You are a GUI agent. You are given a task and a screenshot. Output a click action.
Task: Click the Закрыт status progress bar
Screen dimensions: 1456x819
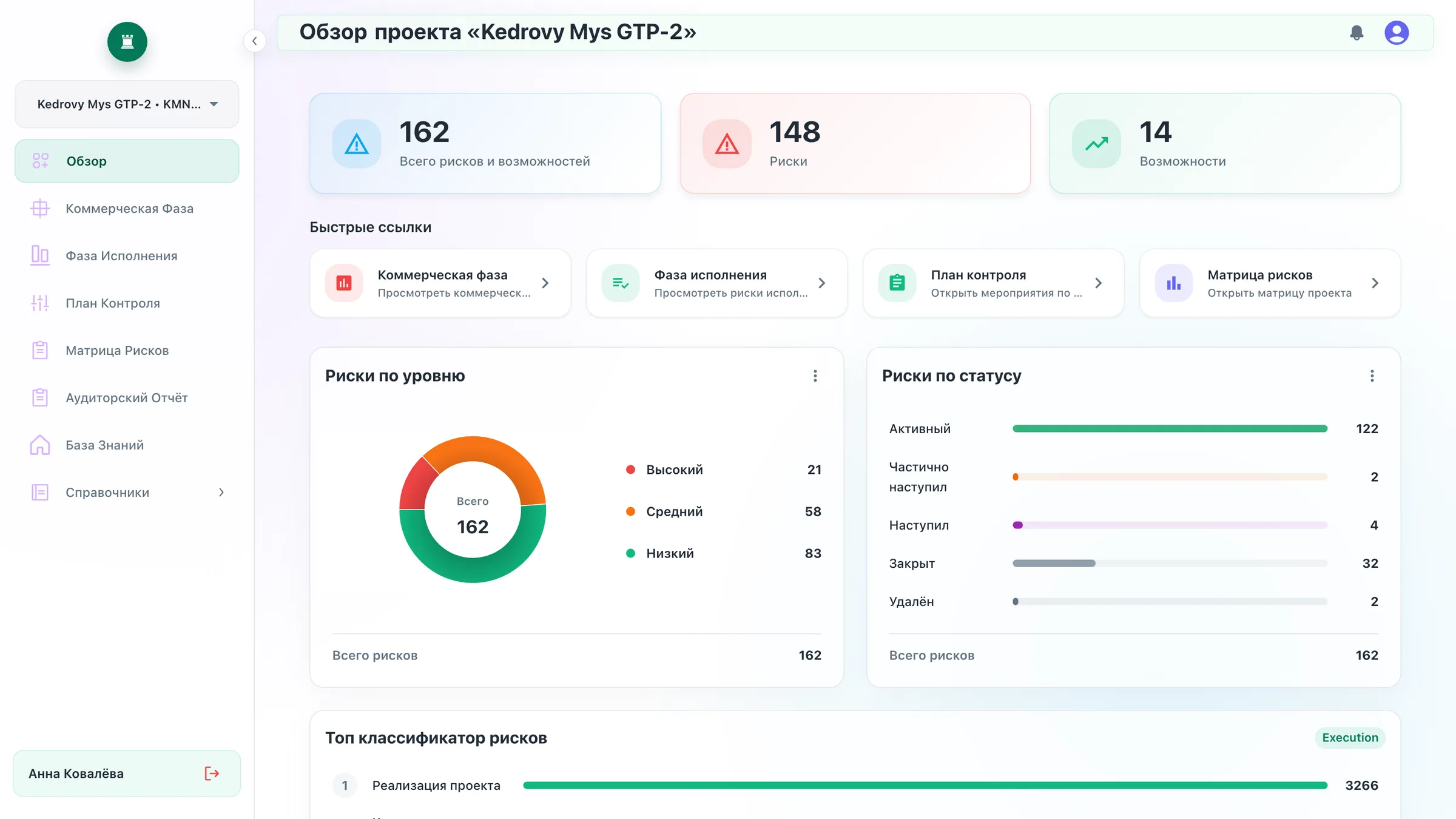tap(1170, 564)
